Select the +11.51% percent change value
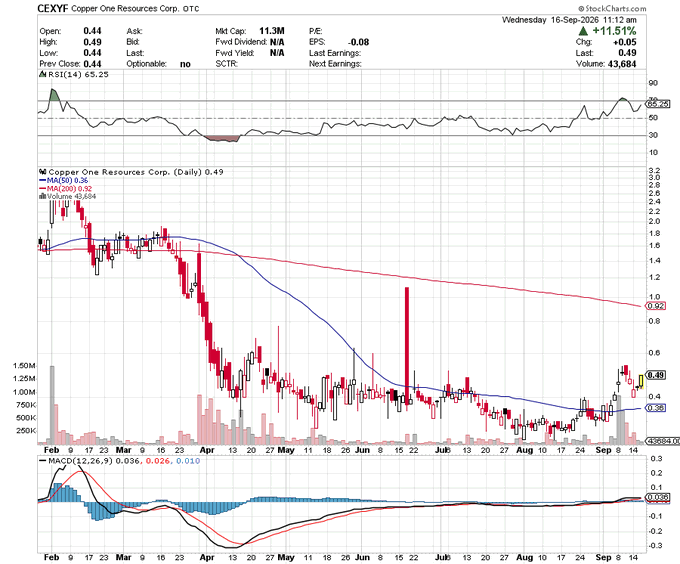The height and width of the screenshot is (564, 680). [x=614, y=31]
